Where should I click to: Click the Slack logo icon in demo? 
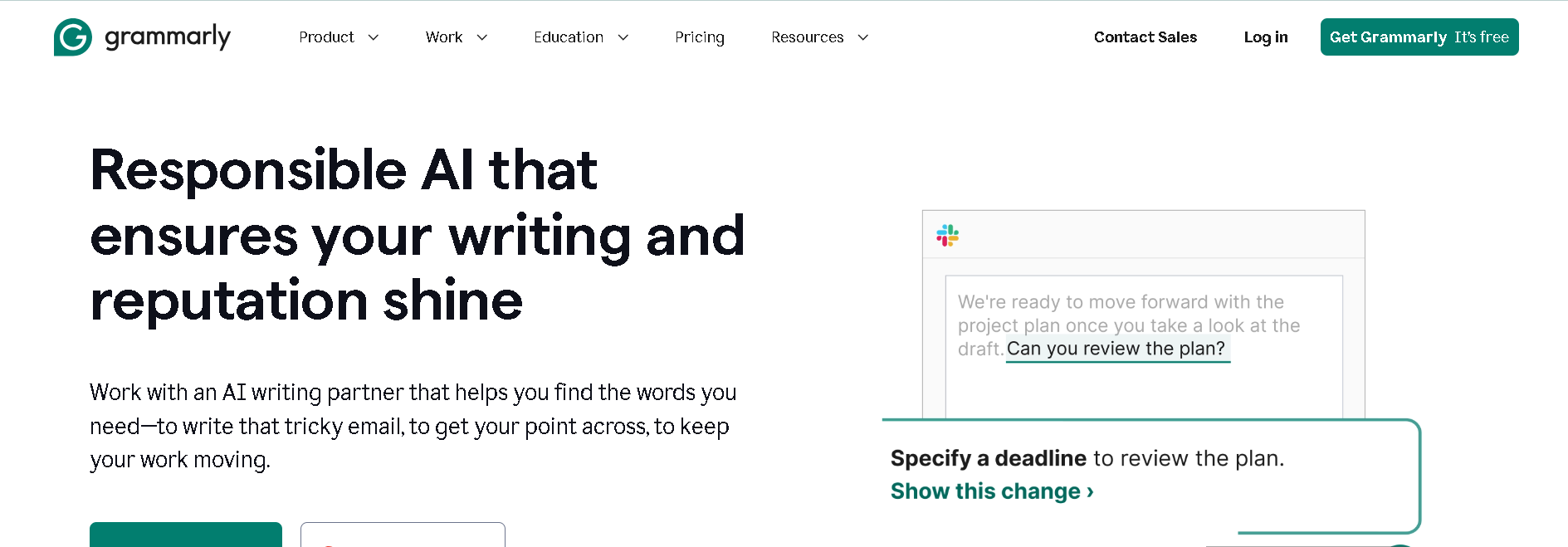click(948, 236)
